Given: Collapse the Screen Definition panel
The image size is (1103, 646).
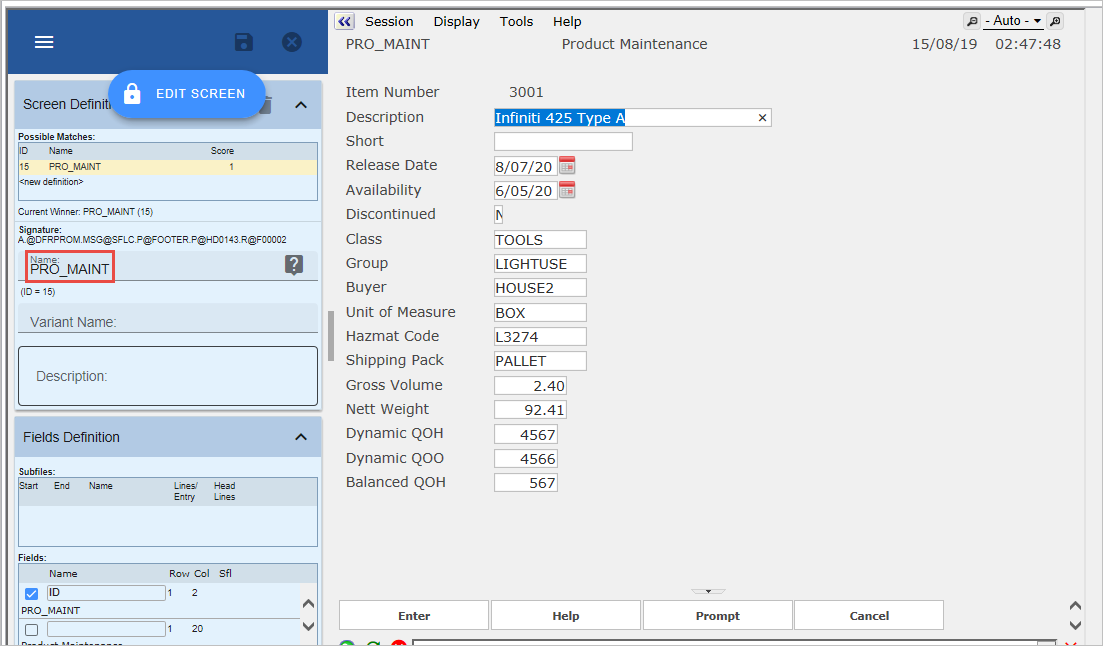Looking at the screenshot, I should (301, 105).
